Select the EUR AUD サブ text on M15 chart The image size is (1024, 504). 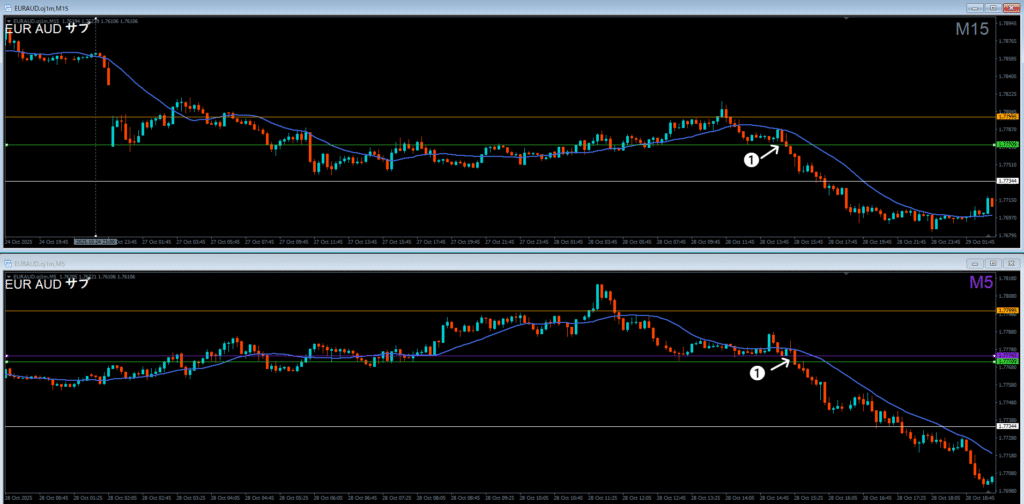tap(47, 29)
